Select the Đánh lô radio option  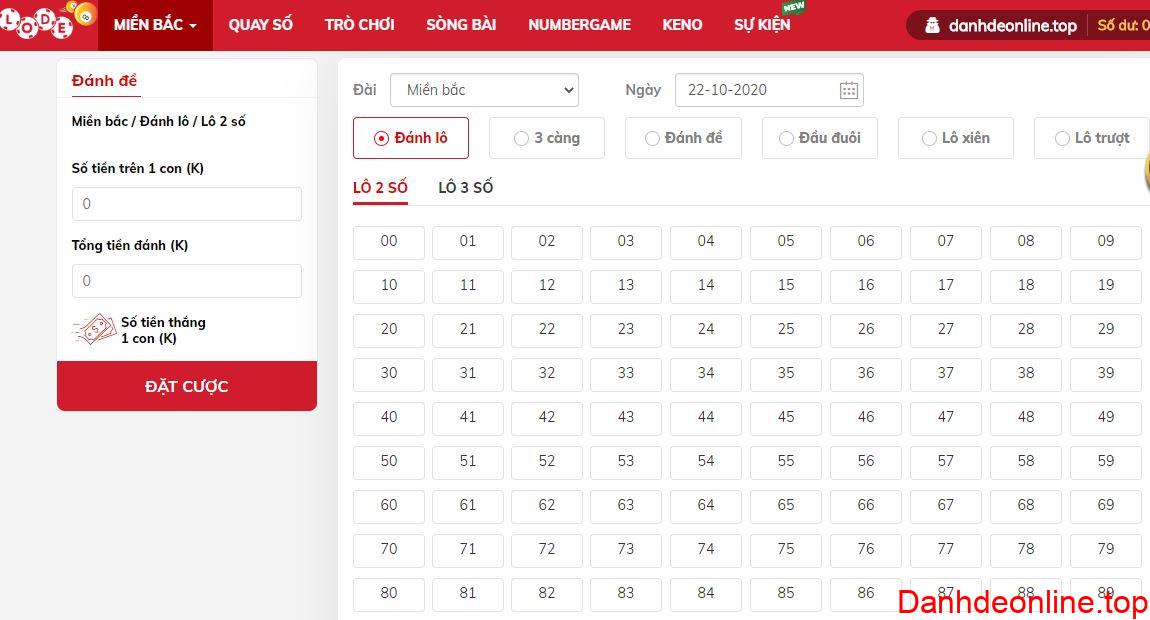[411, 138]
